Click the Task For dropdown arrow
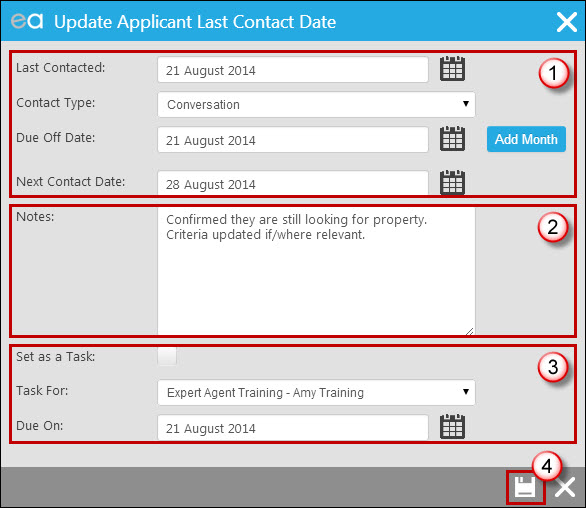 tap(466, 391)
